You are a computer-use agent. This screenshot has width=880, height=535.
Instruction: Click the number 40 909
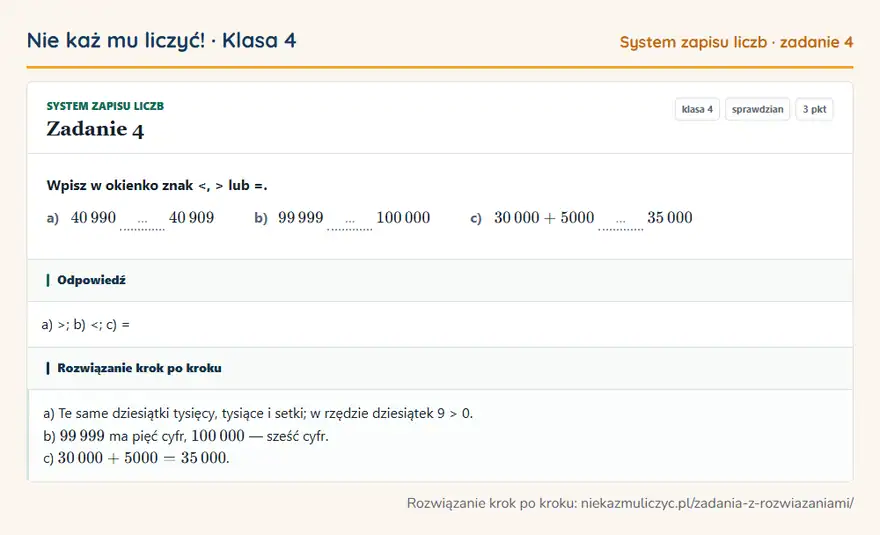click(191, 218)
